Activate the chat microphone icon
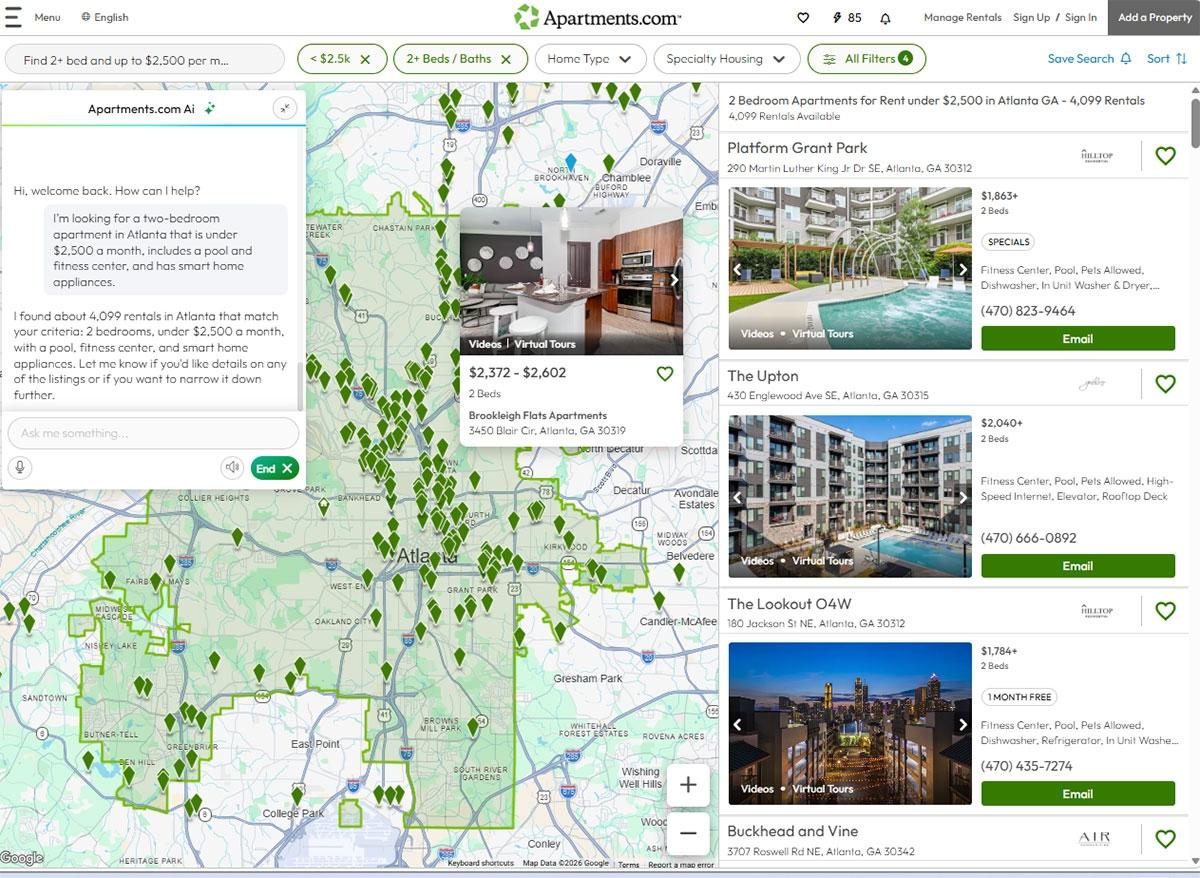 pyautogui.click(x=19, y=467)
